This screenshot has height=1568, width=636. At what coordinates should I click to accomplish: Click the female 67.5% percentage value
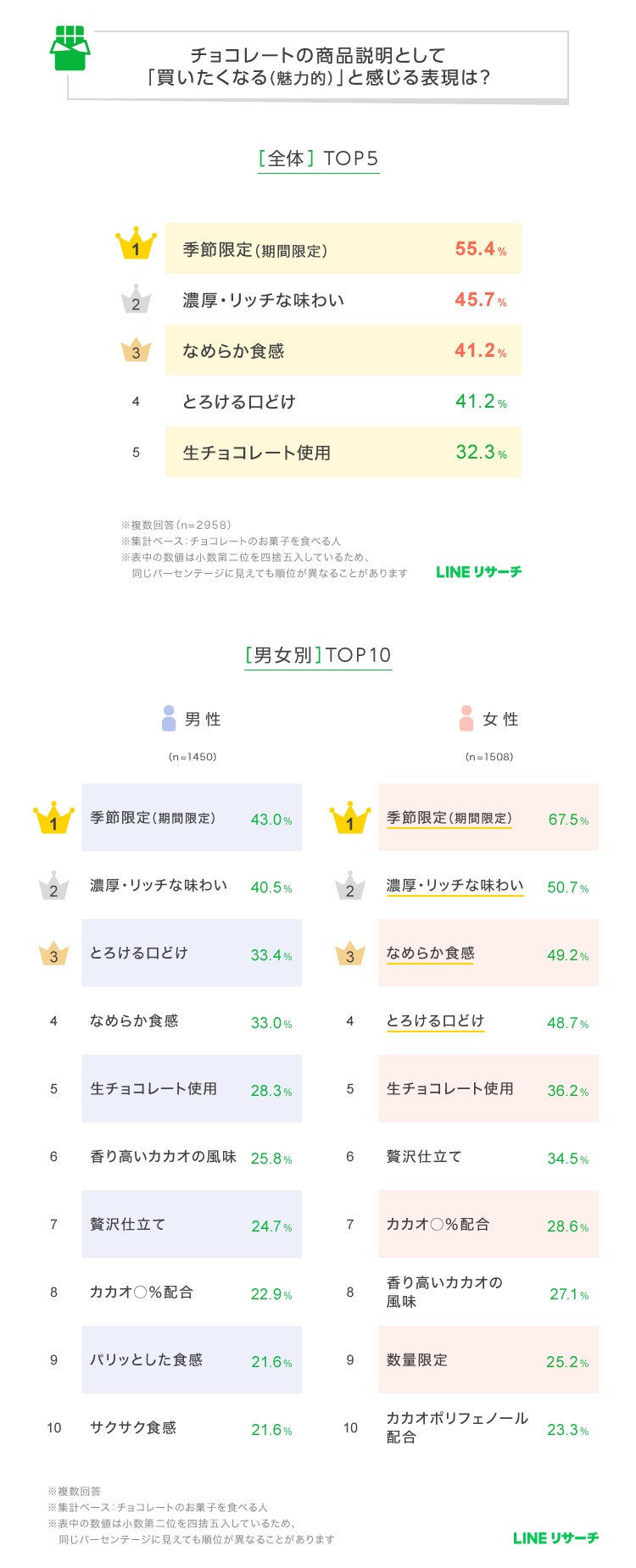567,820
